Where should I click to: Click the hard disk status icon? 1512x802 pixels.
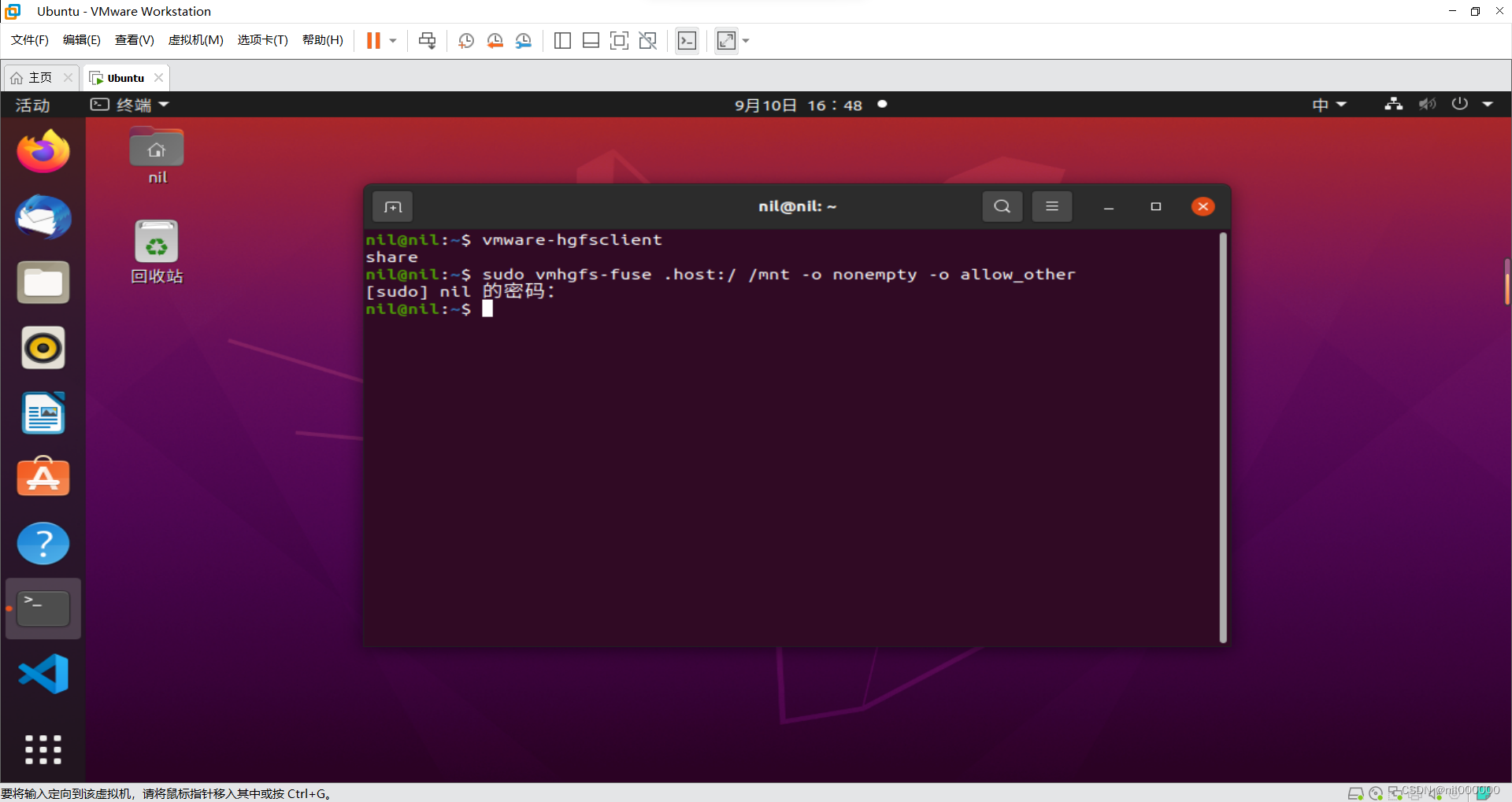(1355, 793)
